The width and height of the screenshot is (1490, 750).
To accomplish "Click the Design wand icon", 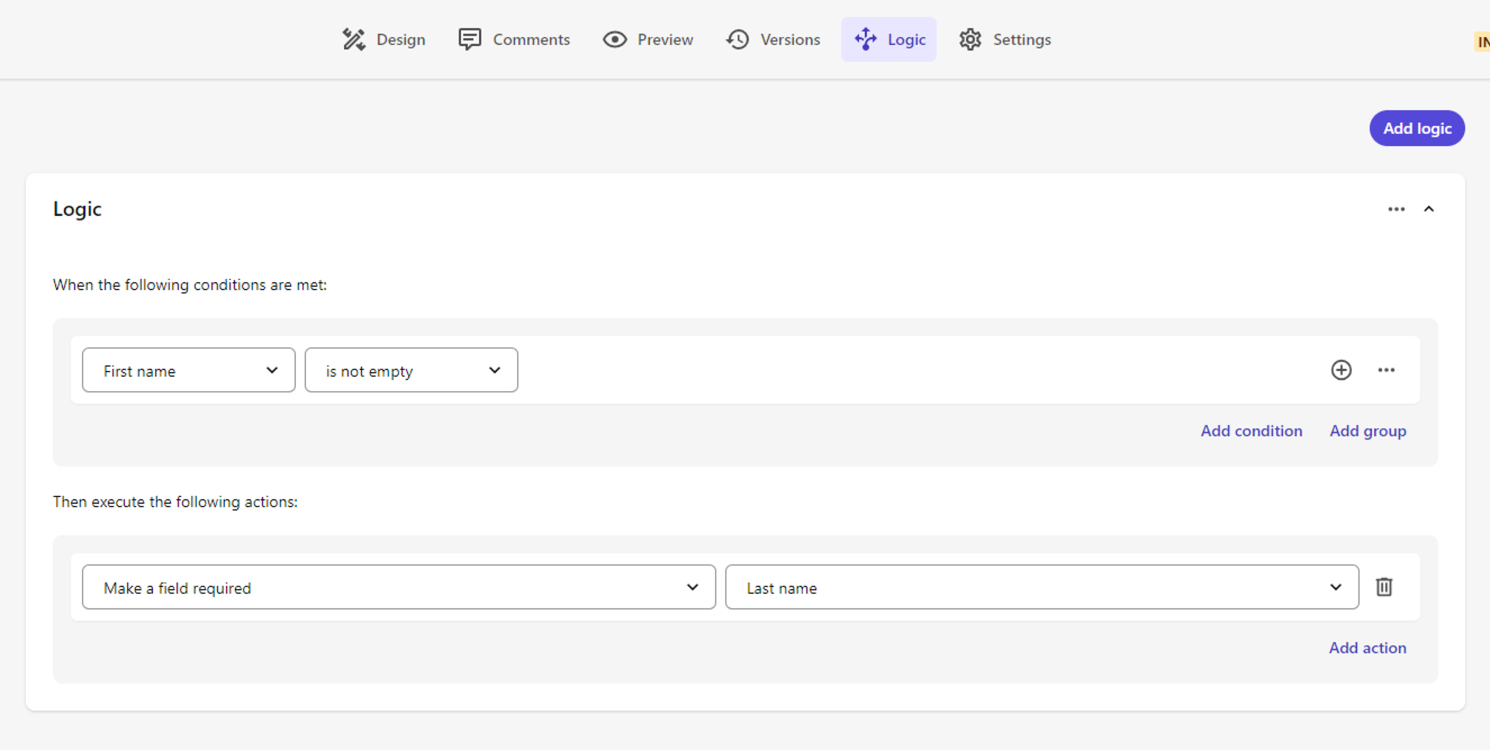I will click(354, 40).
